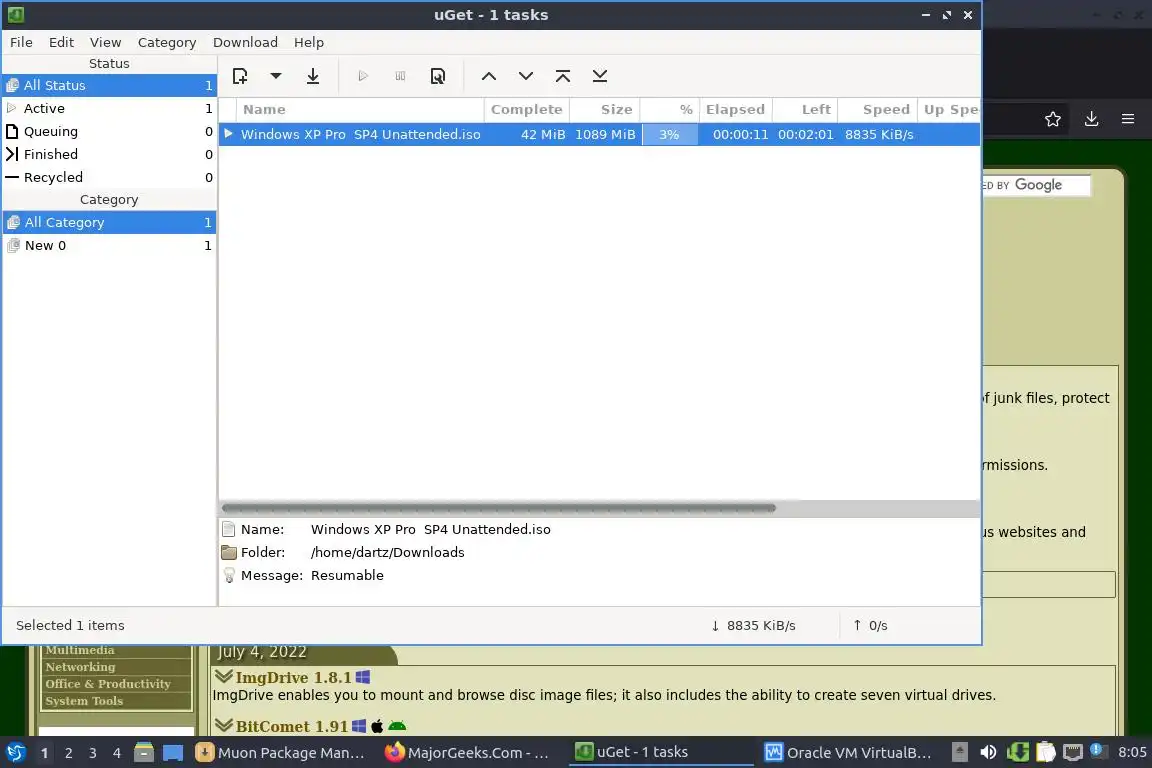Screen dimensions: 1152x768
Task: Open the Firefox downloads icon
Action: point(1091,119)
